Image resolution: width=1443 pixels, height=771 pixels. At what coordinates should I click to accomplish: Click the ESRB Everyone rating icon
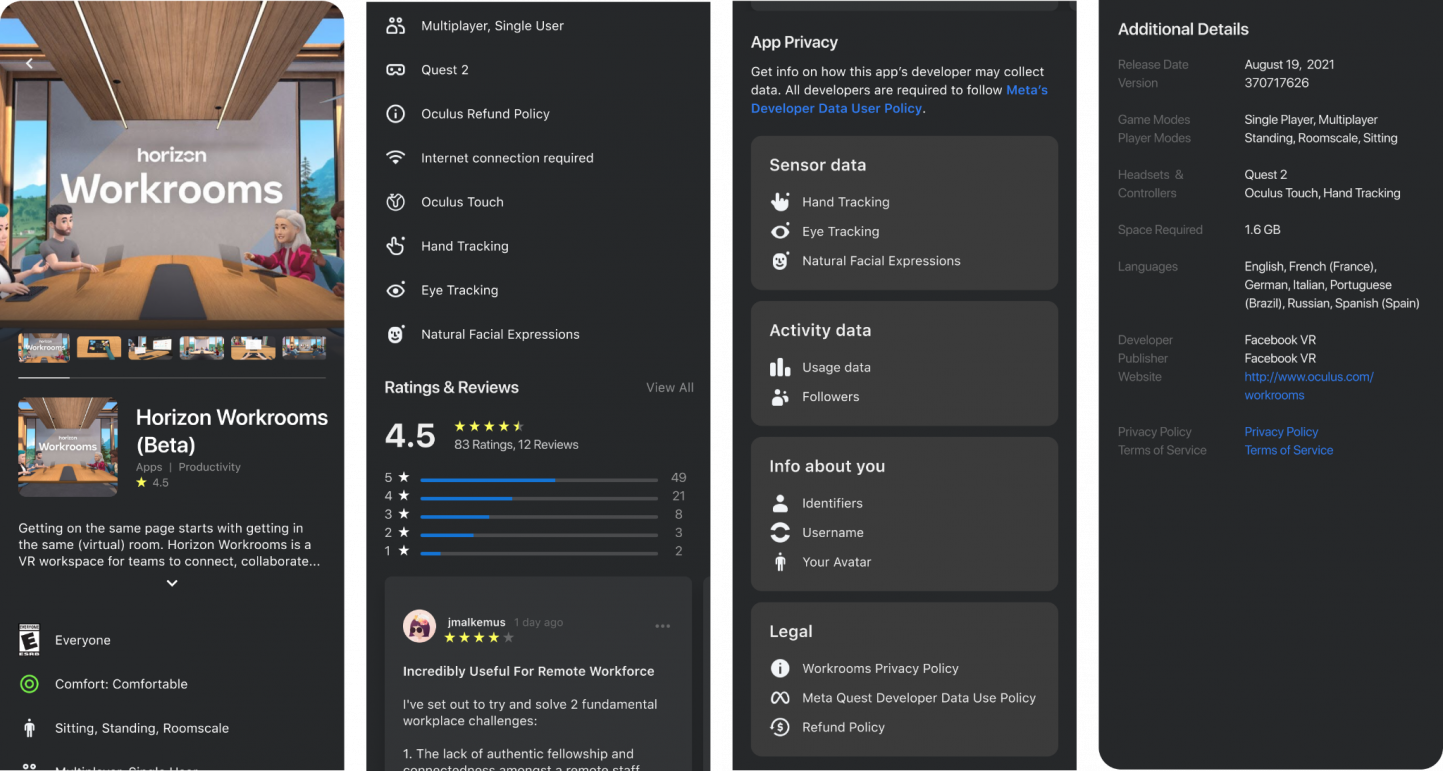tap(29, 640)
